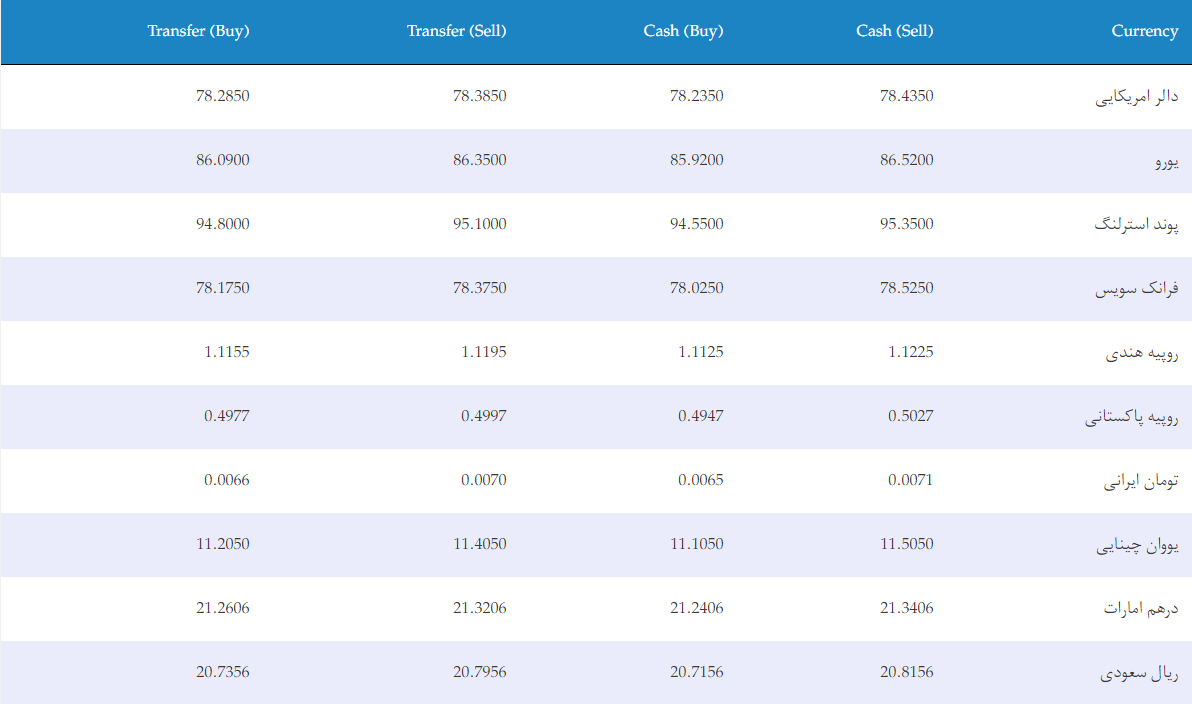
Task: Click the ریال سعودی currency label
Action: tap(1139, 673)
